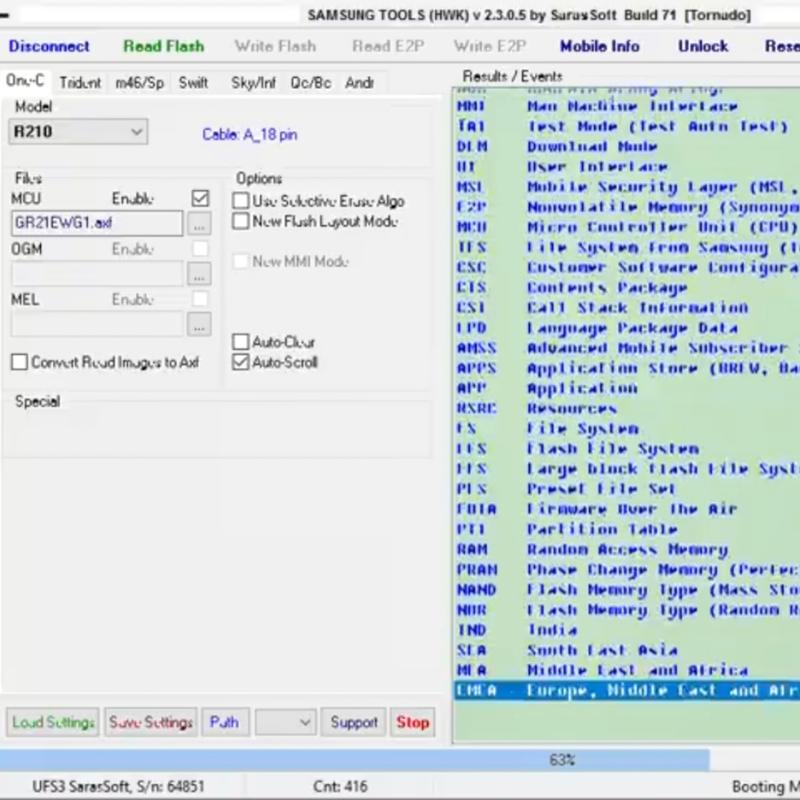Toggle the MCU Enable checkbox
Screen dimensions: 800x800
pyautogui.click(x=200, y=199)
